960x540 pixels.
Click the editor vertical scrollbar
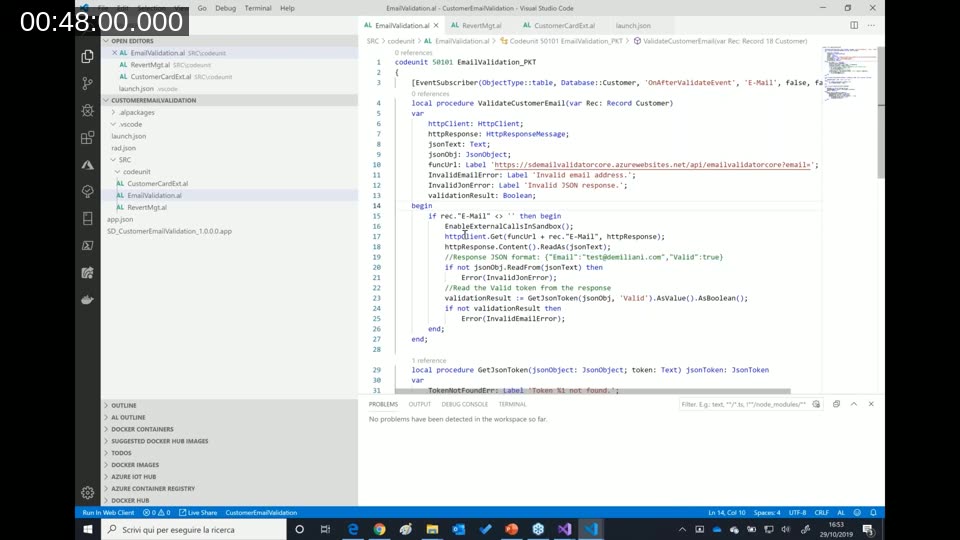[881, 113]
